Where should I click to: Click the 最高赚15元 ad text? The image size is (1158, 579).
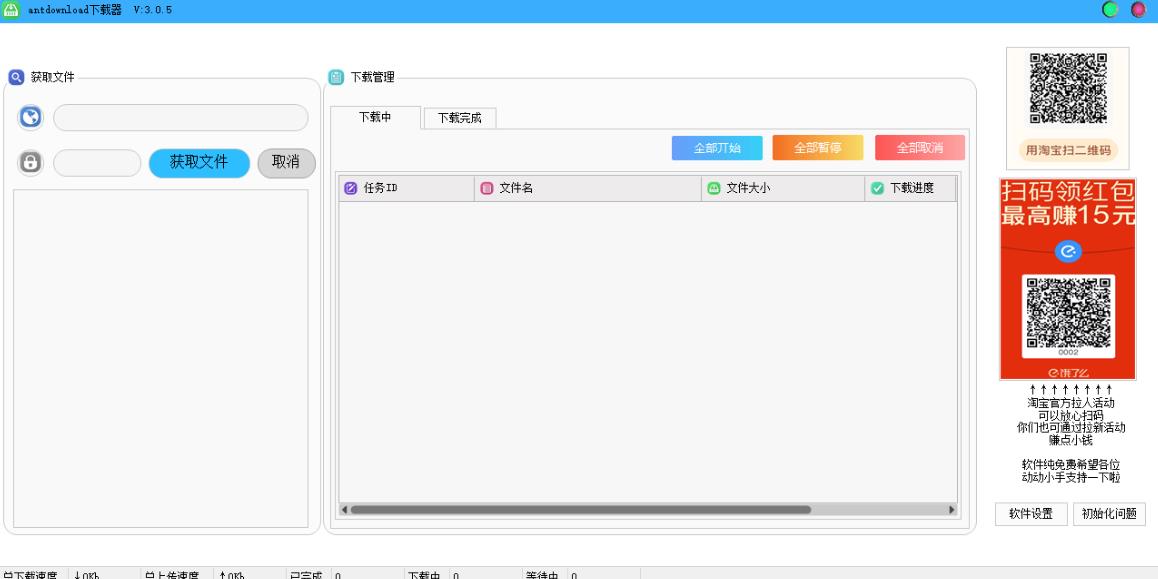[1068, 216]
